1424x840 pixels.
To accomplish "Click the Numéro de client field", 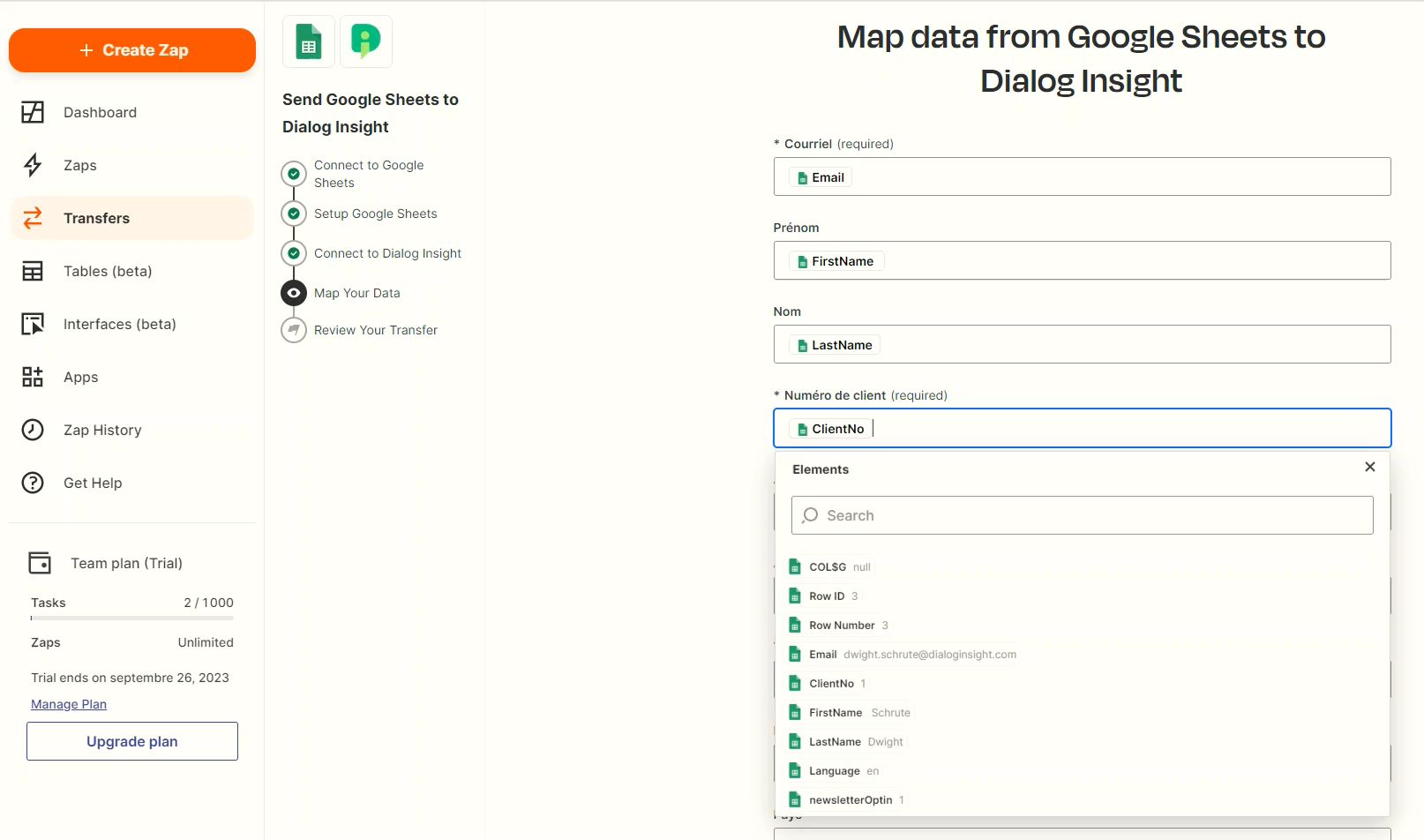I will (x=1083, y=428).
